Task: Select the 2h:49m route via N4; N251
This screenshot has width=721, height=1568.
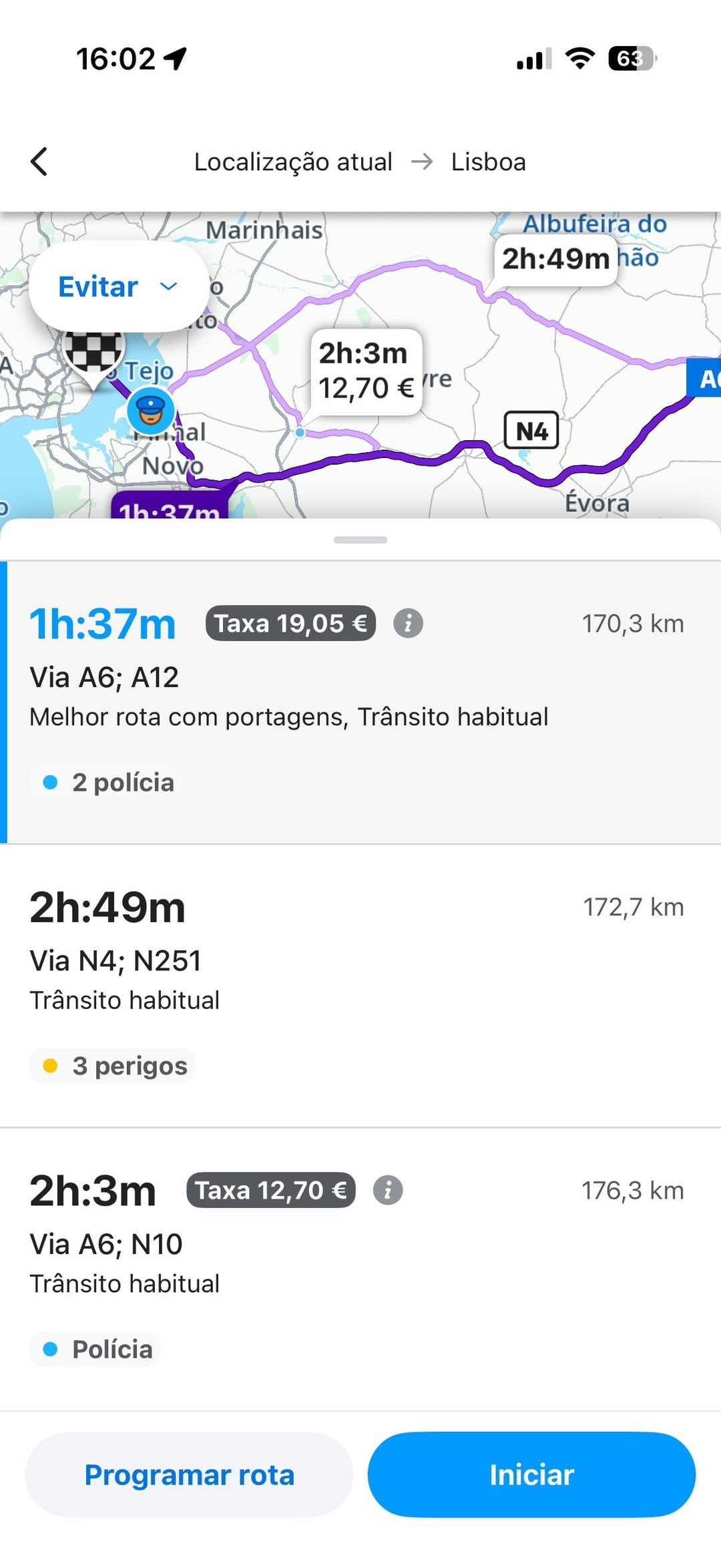Action: 360,985
